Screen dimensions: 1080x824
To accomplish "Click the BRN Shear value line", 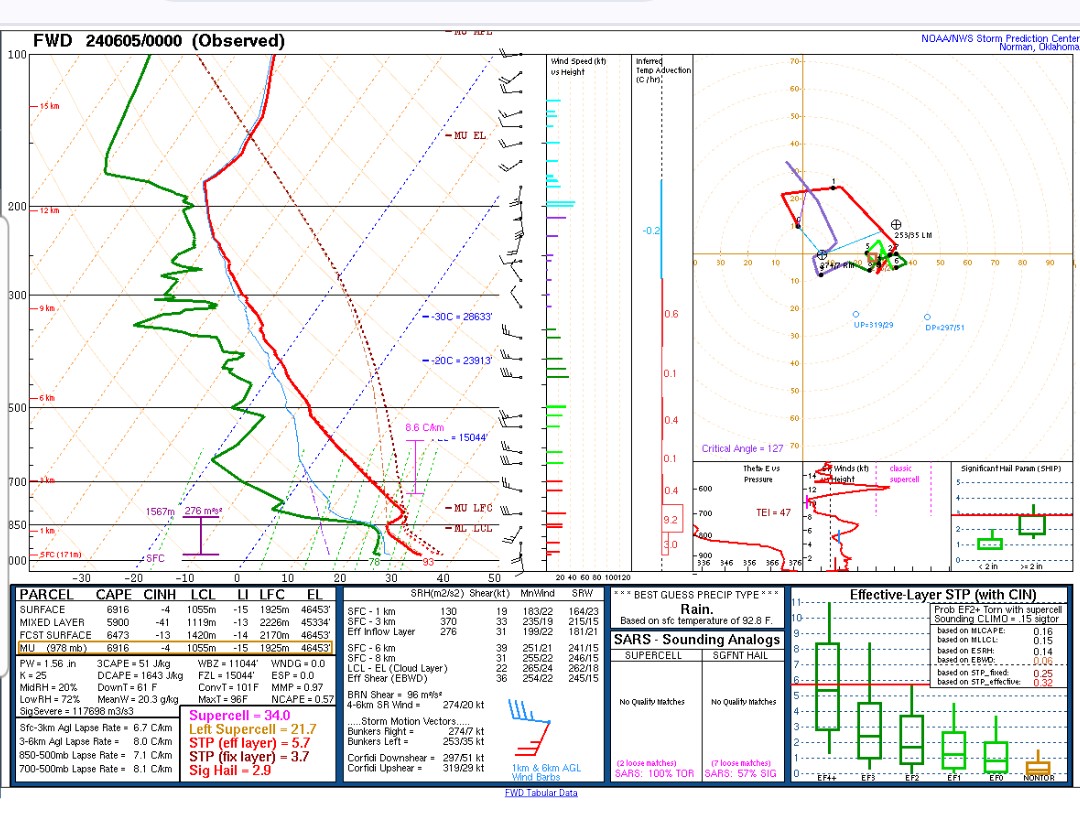I will pos(395,694).
